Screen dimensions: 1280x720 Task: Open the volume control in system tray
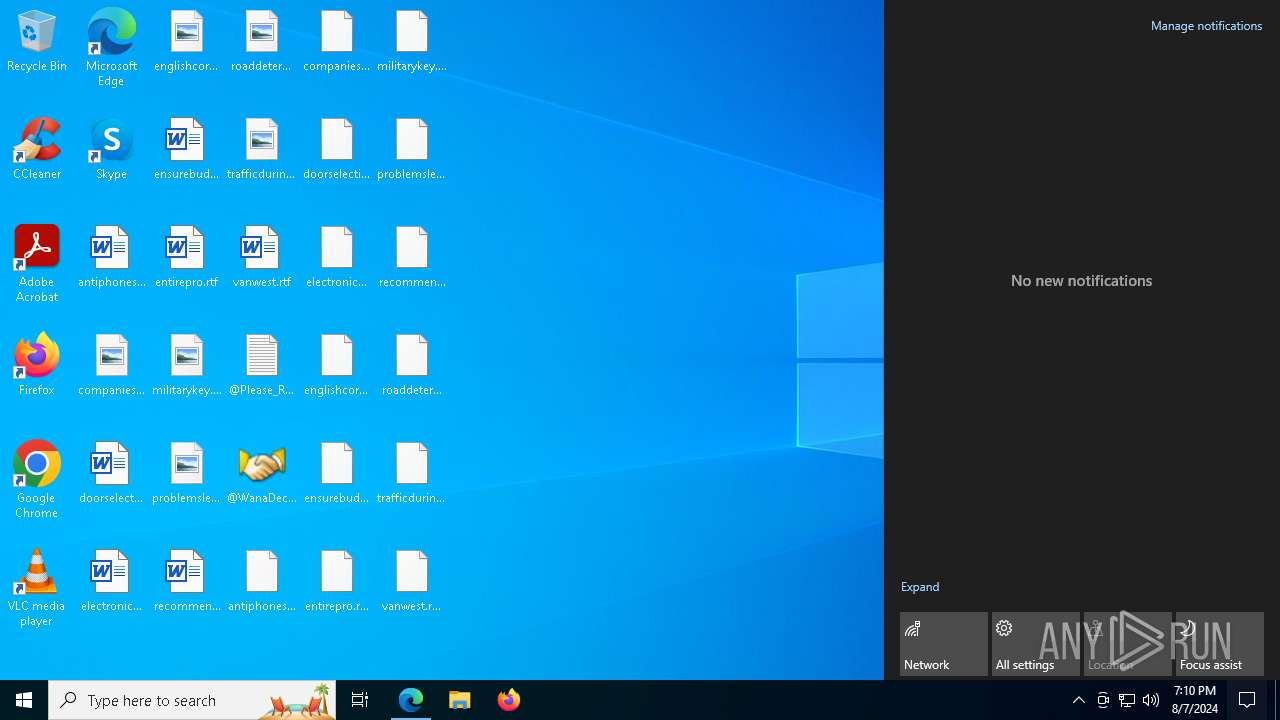tap(1151, 700)
